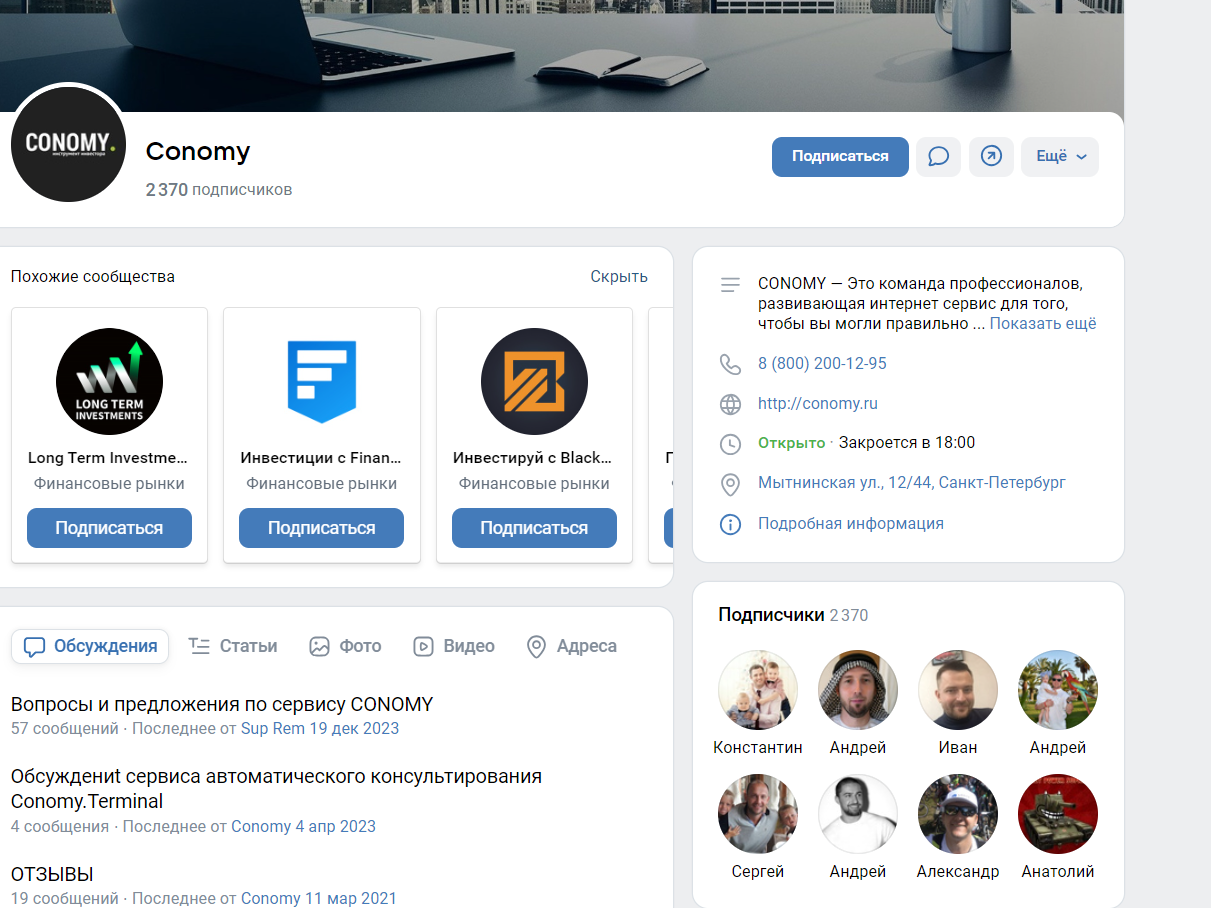Click the description lines icon

(731, 285)
